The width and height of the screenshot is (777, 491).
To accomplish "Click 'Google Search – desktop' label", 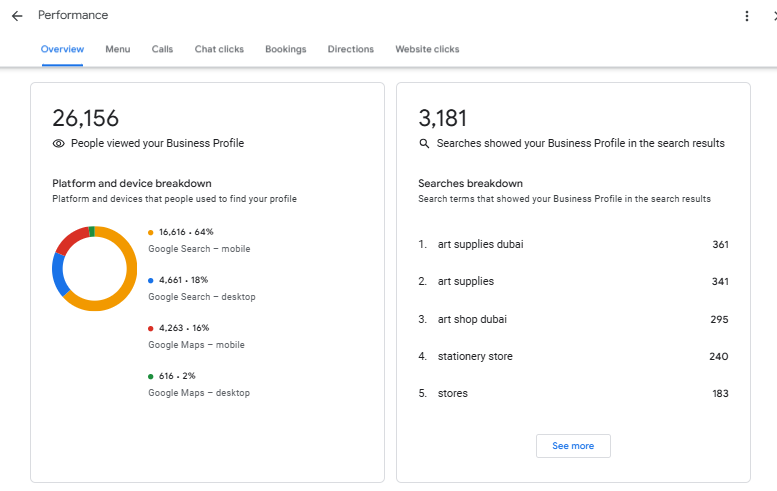I will point(202,297).
